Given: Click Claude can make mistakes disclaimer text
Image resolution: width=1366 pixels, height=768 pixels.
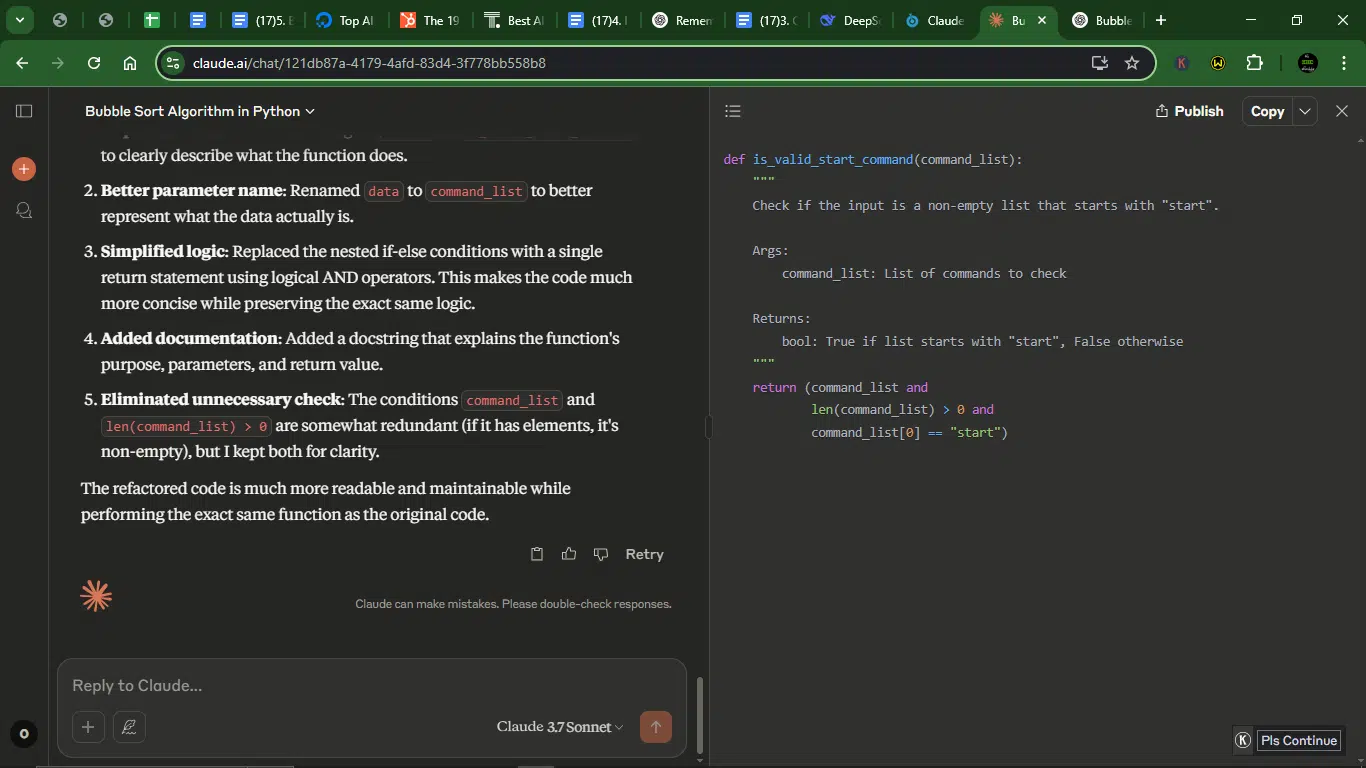Looking at the screenshot, I should pos(513,604).
